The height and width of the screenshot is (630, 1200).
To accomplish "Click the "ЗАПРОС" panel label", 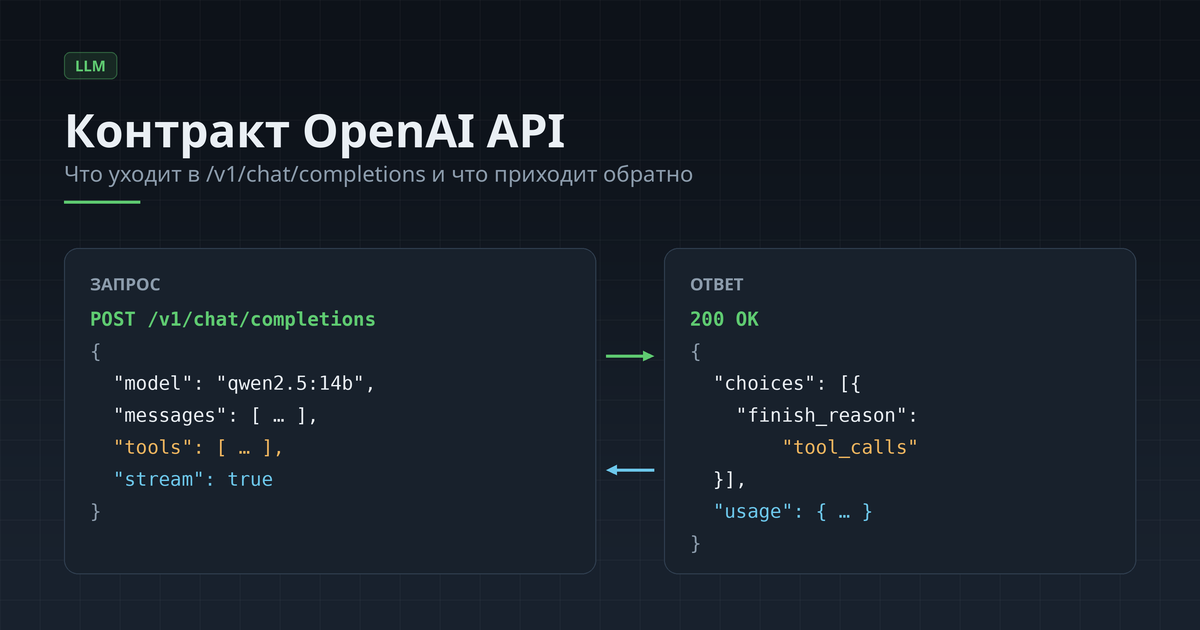I will click(125, 285).
